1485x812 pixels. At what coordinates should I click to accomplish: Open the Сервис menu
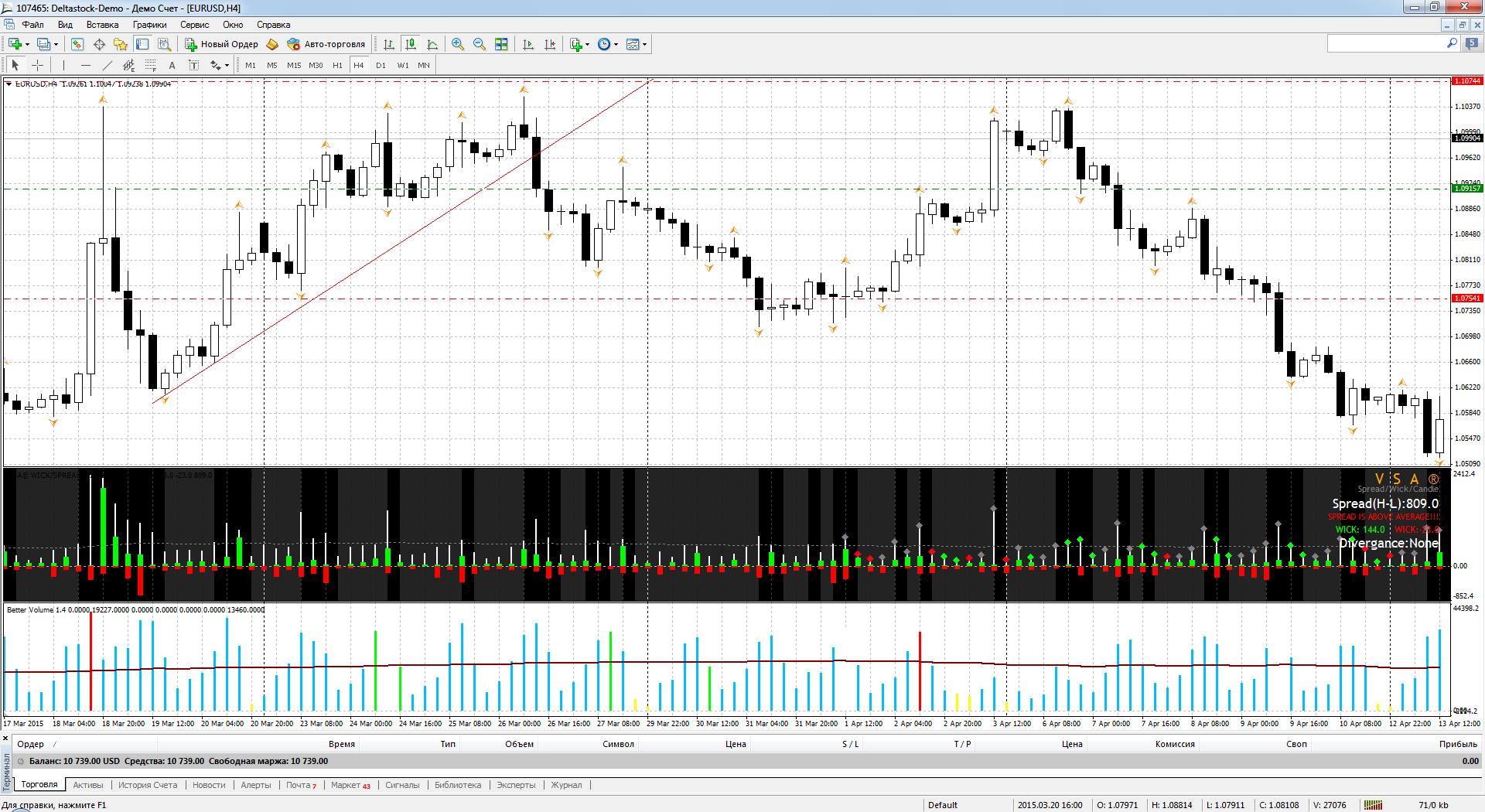(x=194, y=25)
